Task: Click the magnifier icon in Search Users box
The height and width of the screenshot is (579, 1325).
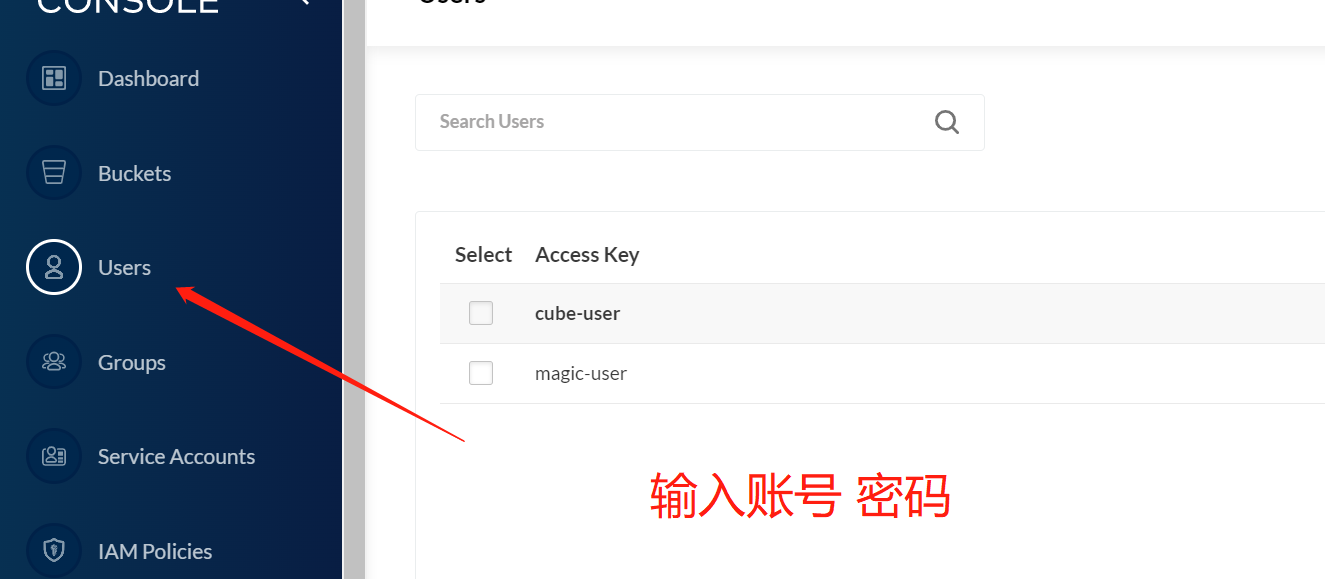Action: click(947, 122)
